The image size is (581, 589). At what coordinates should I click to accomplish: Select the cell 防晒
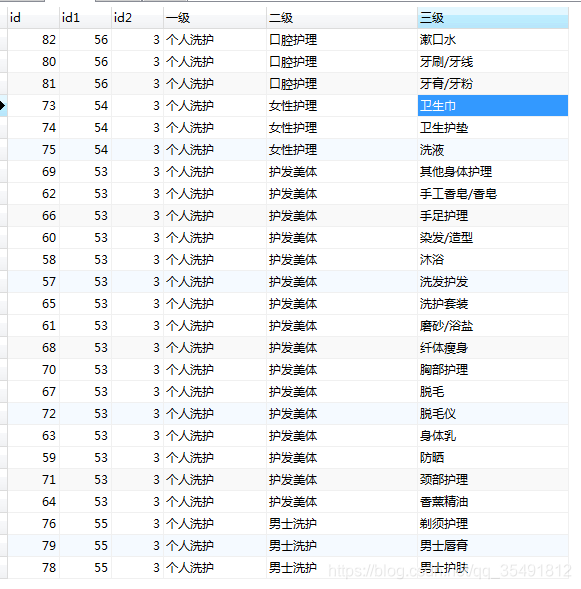(x=493, y=458)
